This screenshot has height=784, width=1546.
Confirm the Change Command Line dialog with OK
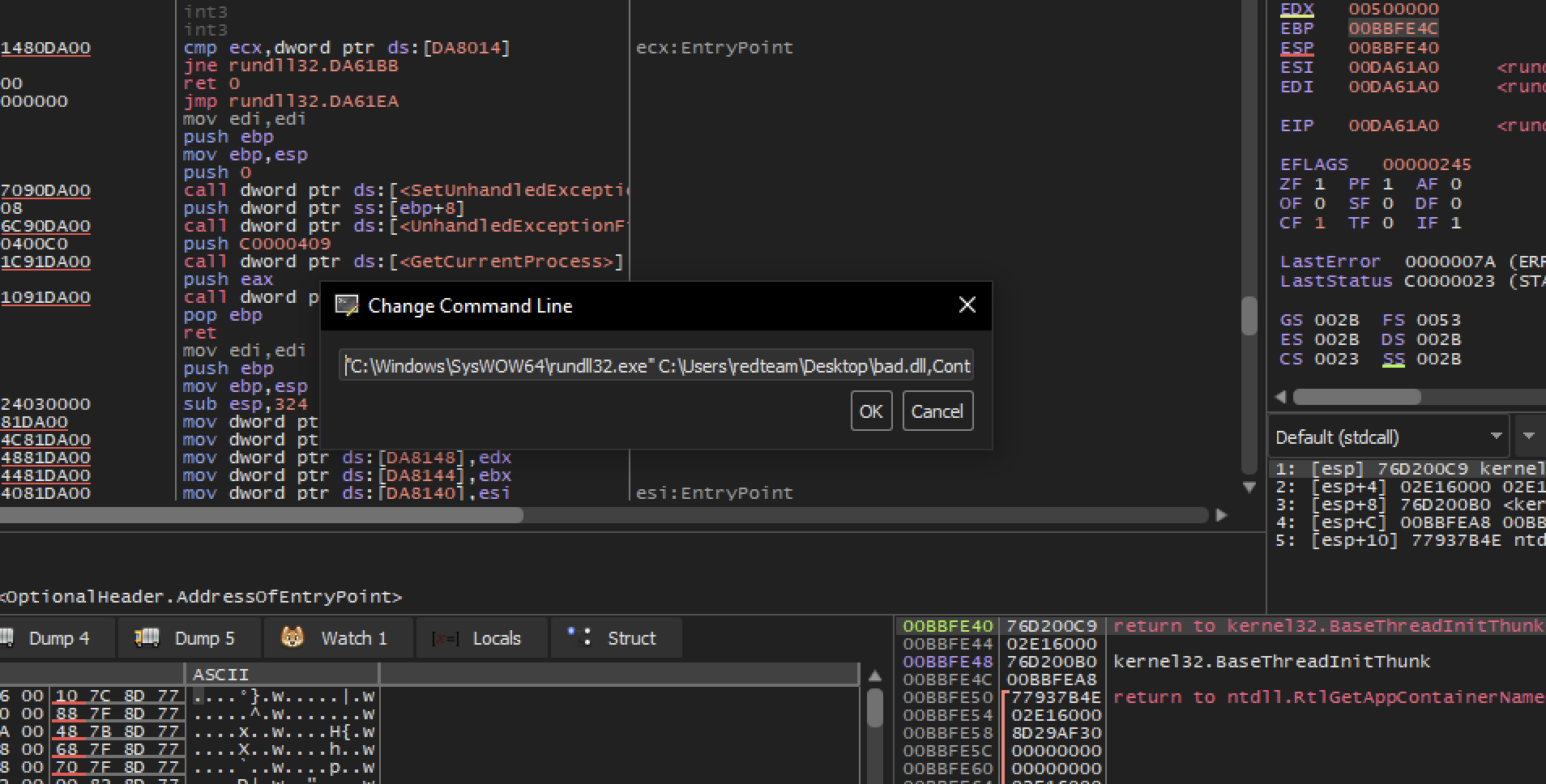[871, 411]
